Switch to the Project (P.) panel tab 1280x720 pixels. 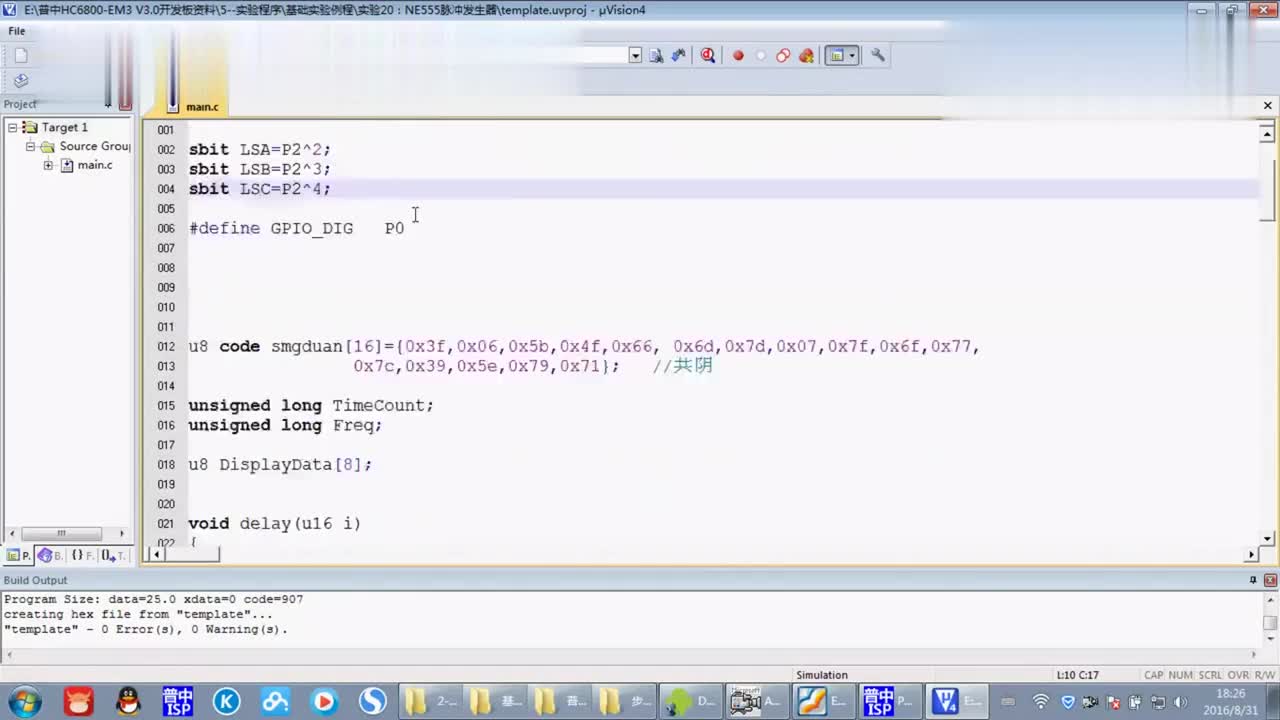pos(20,555)
